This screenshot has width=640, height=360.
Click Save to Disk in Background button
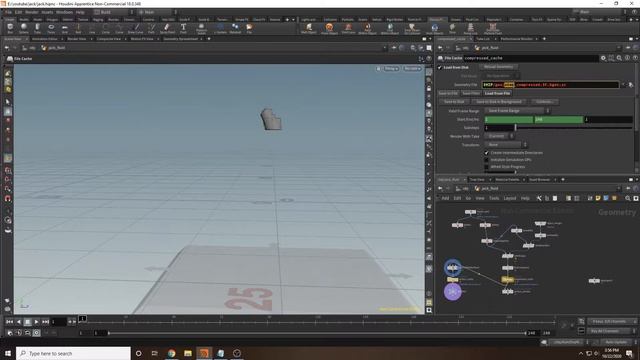point(499,102)
